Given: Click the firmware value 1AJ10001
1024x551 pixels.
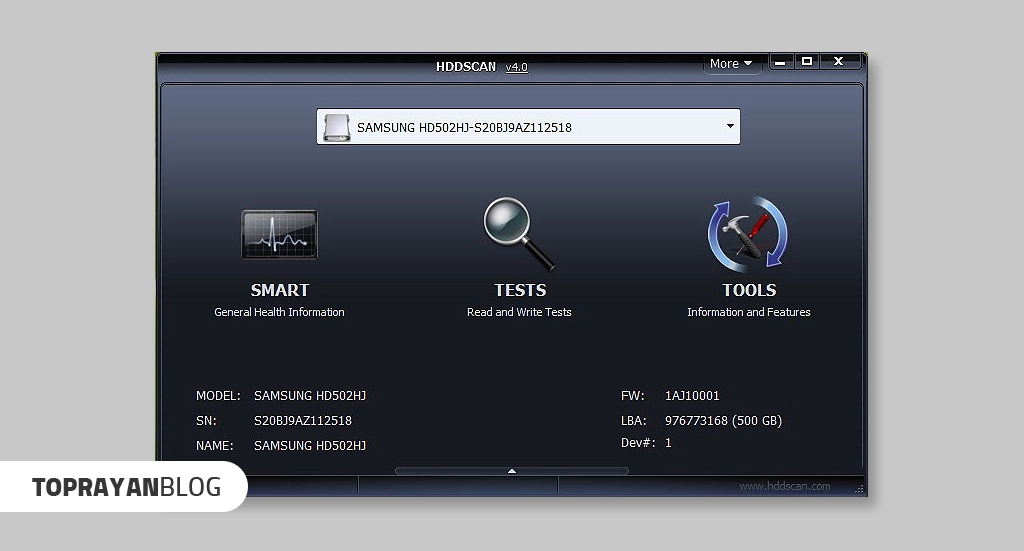Looking at the screenshot, I should pyautogui.click(x=692, y=396).
